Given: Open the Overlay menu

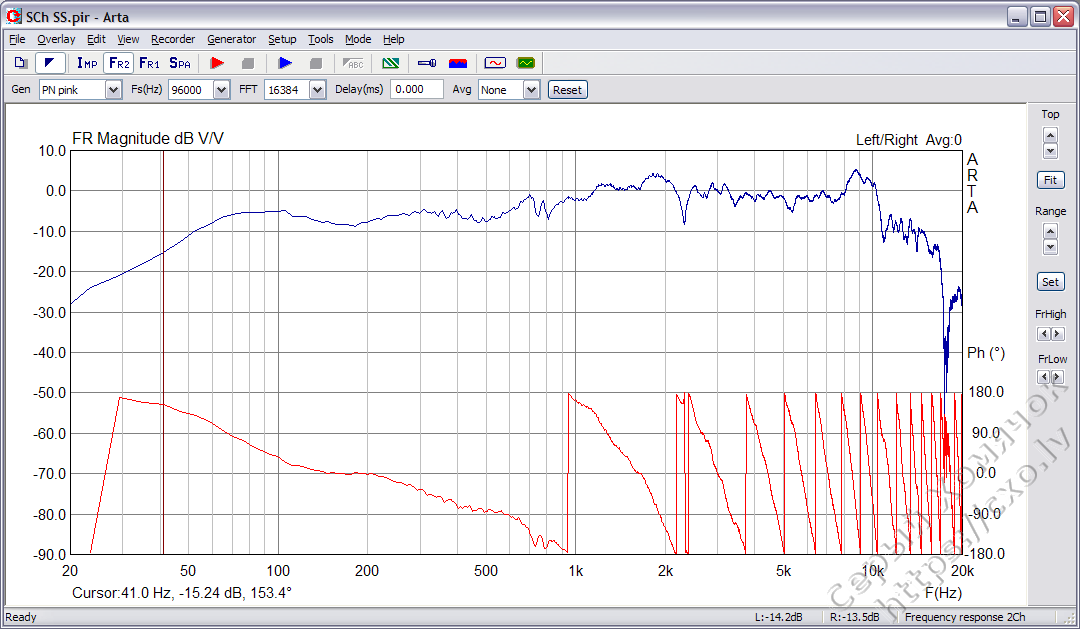Looking at the screenshot, I should 56,39.
